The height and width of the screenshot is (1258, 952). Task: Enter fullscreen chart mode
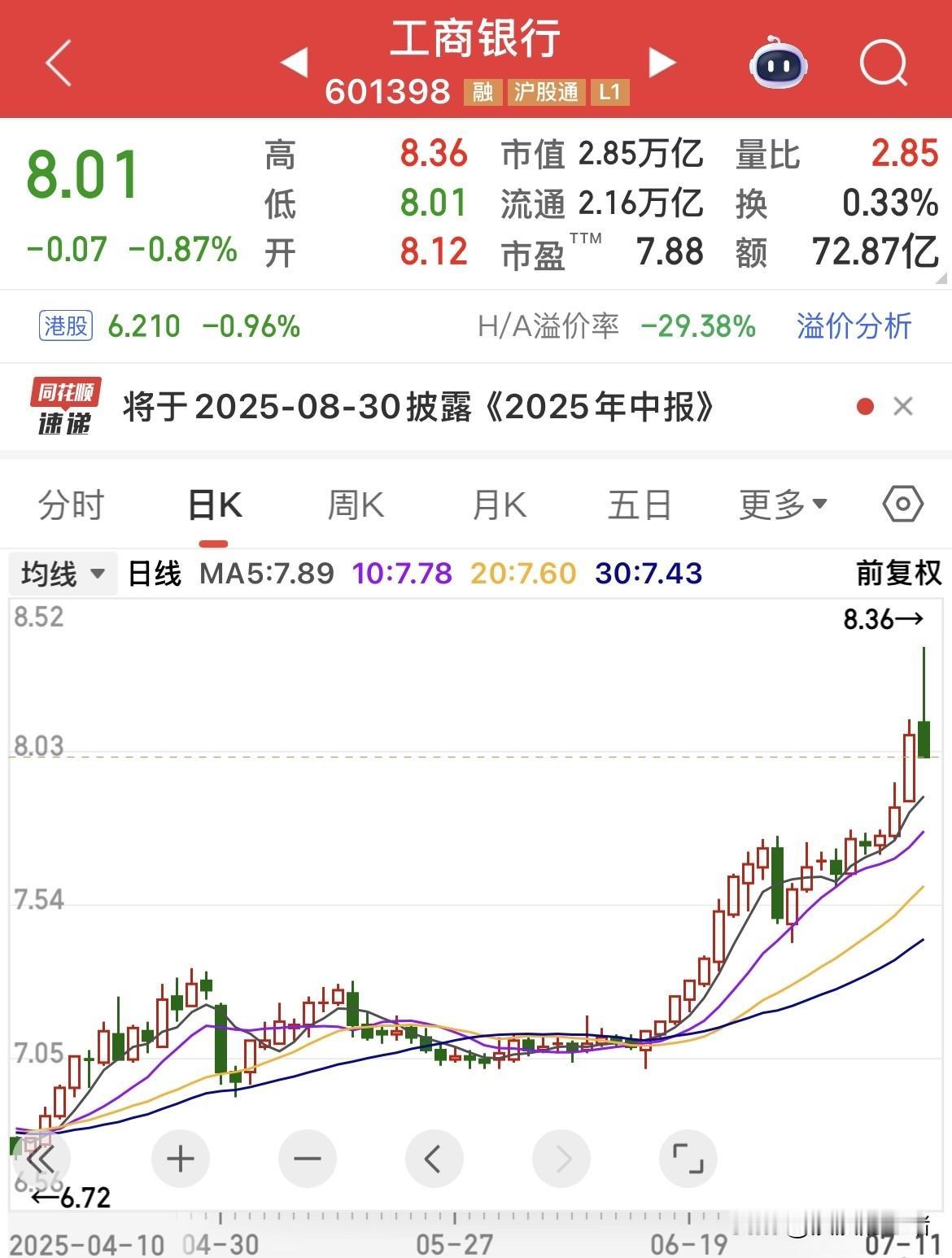[x=688, y=1159]
